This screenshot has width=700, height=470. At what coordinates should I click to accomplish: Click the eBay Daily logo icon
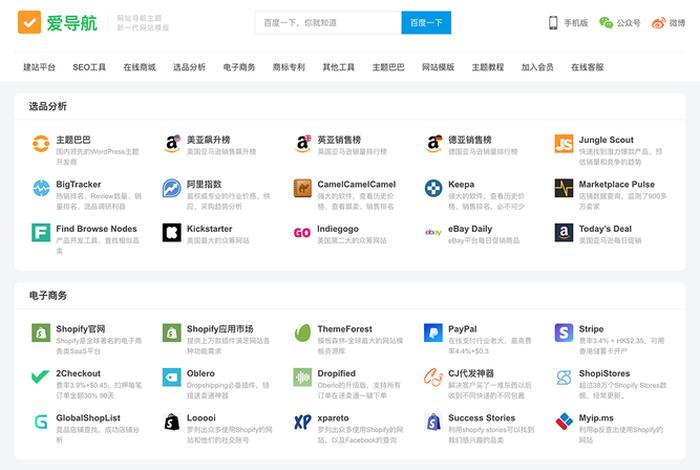[433, 232]
